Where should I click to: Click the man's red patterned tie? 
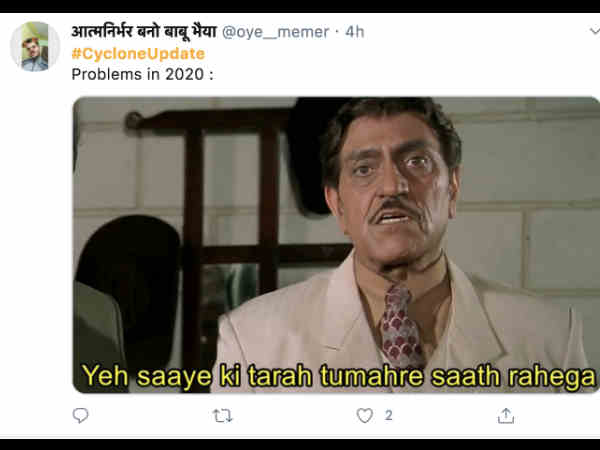point(402,325)
